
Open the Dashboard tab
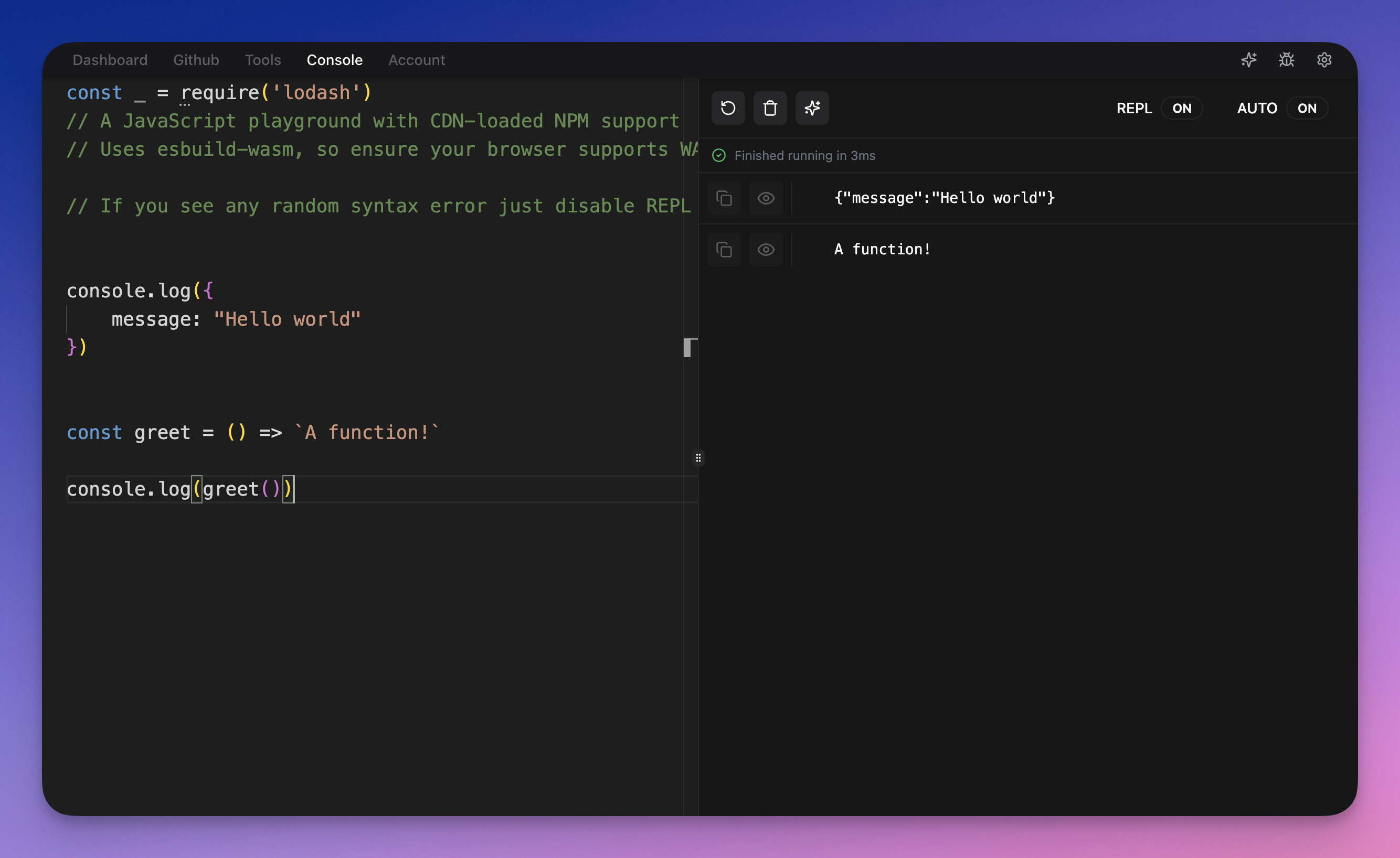pyautogui.click(x=110, y=60)
